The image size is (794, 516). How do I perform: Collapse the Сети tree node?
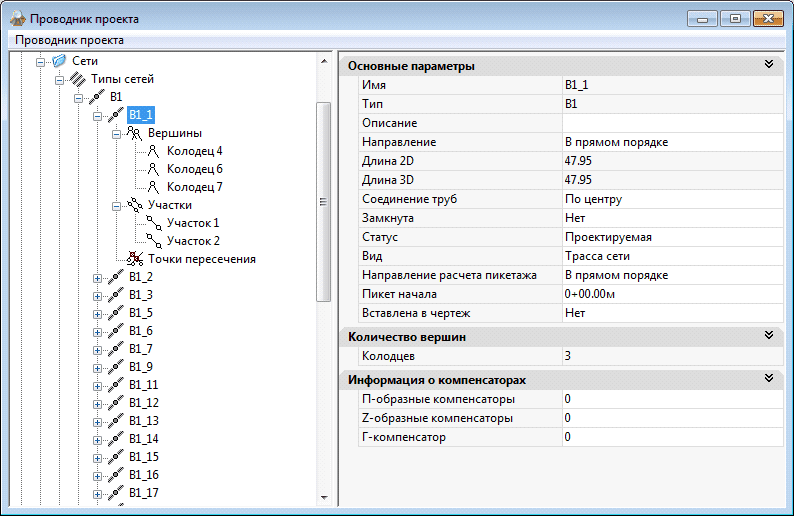pyautogui.click(x=41, y=62)
